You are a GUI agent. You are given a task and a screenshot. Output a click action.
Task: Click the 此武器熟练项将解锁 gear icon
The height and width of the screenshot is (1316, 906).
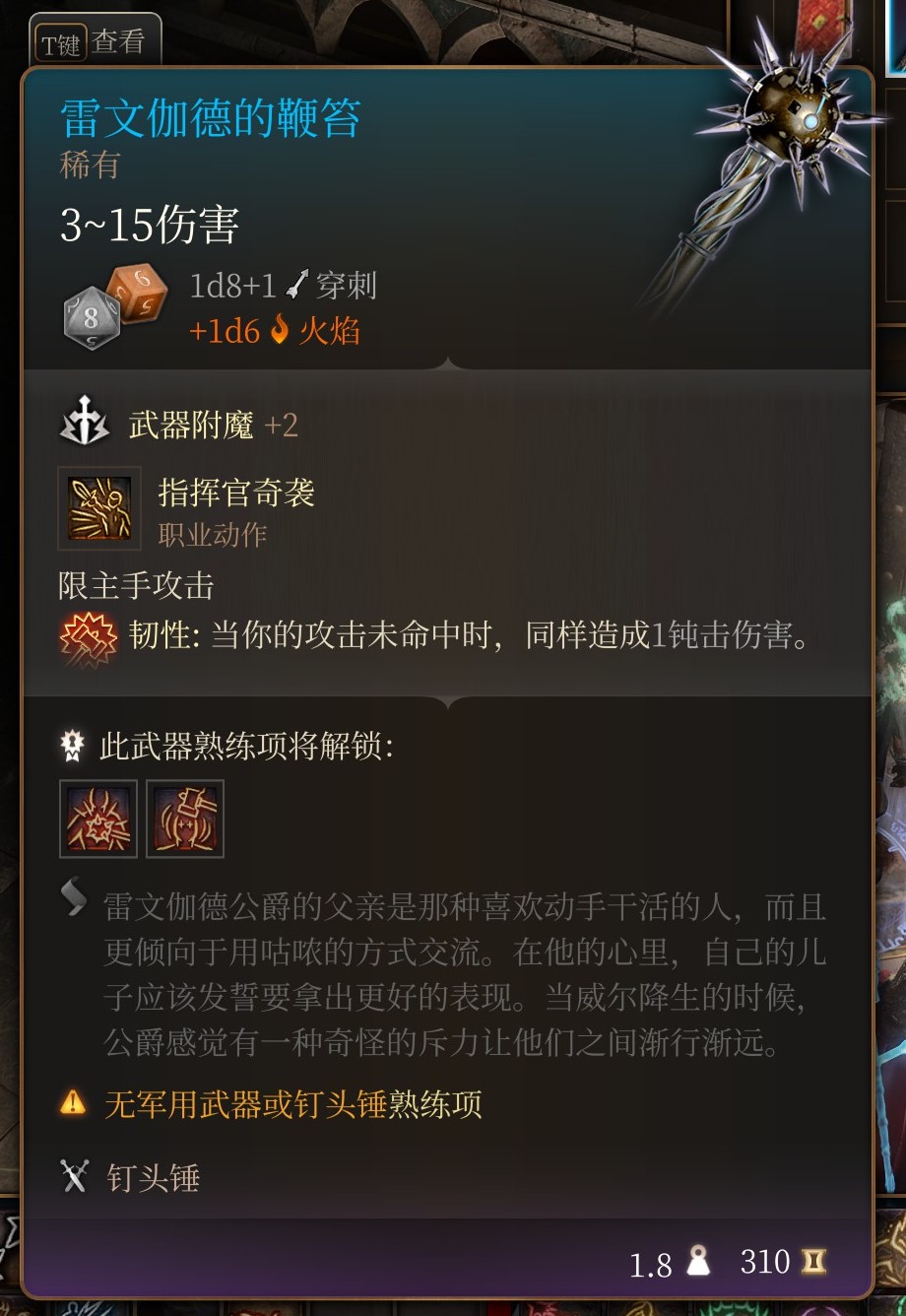pyautogui.click(x=73, y=746)
